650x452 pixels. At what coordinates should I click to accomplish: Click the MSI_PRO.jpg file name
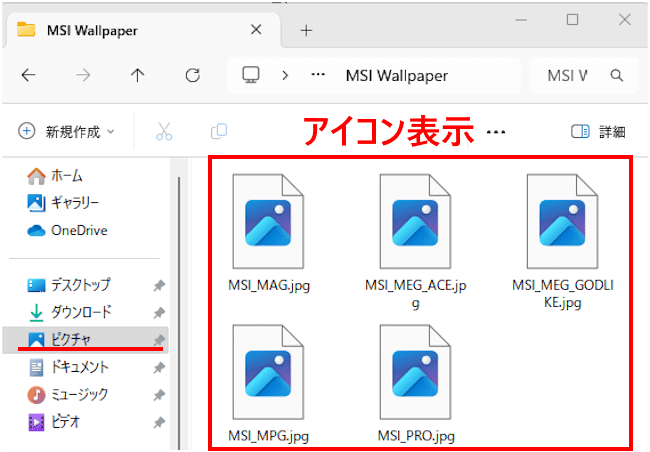pyautogui.click(x=416, y=436)
